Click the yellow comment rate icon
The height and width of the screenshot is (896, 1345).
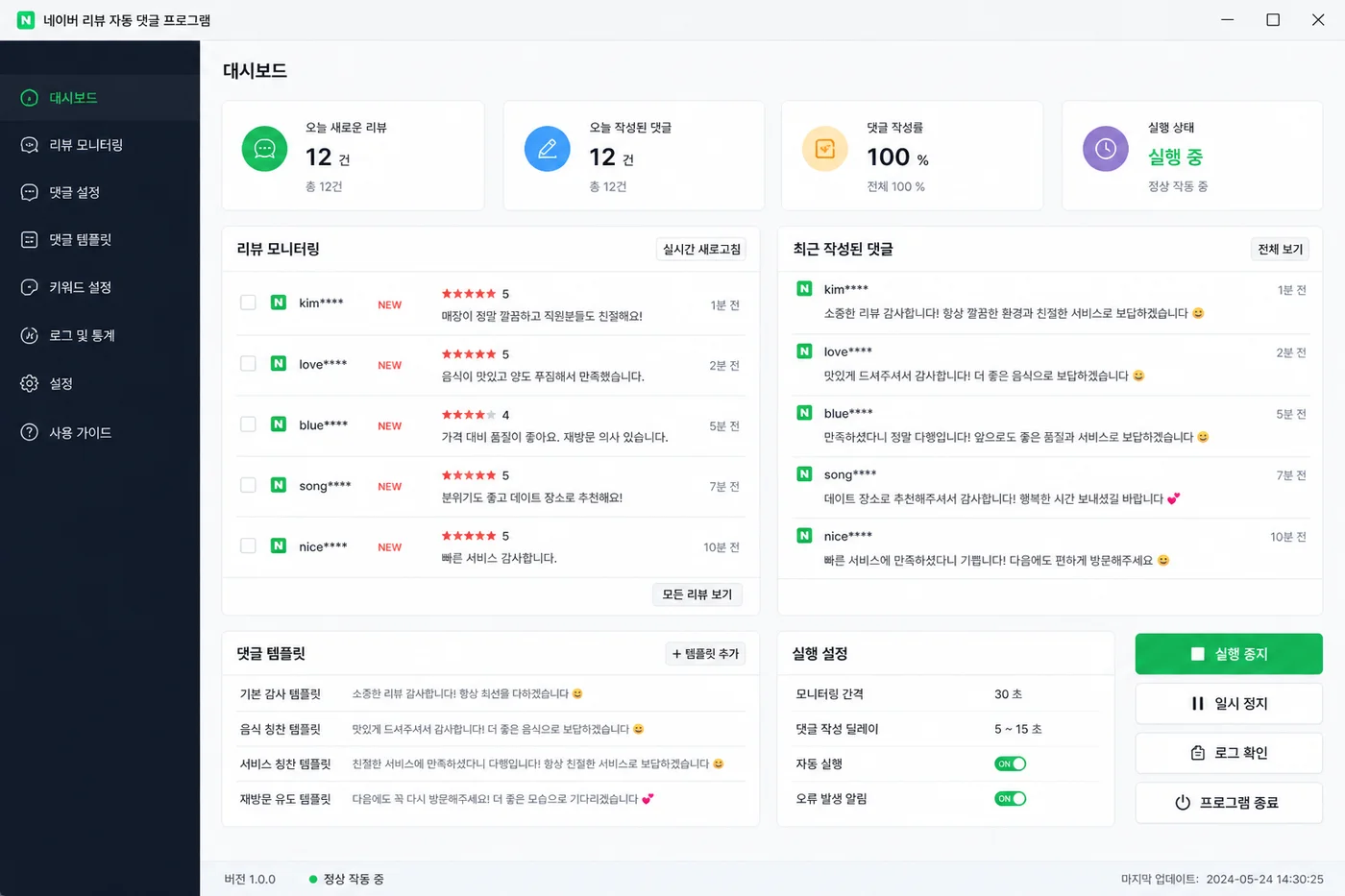coord(825,149)
